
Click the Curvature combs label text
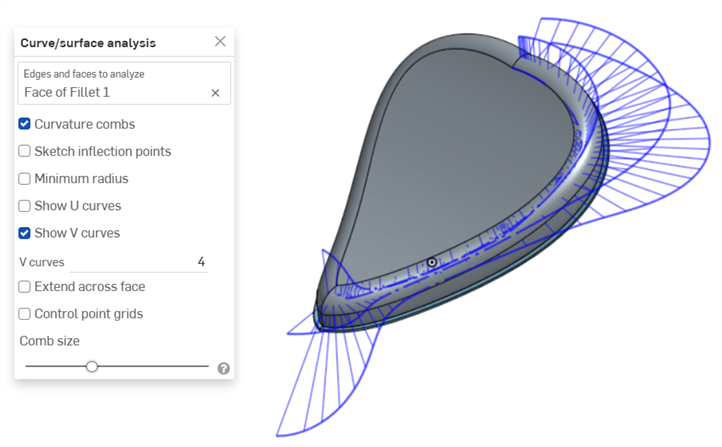click(85, 124)
